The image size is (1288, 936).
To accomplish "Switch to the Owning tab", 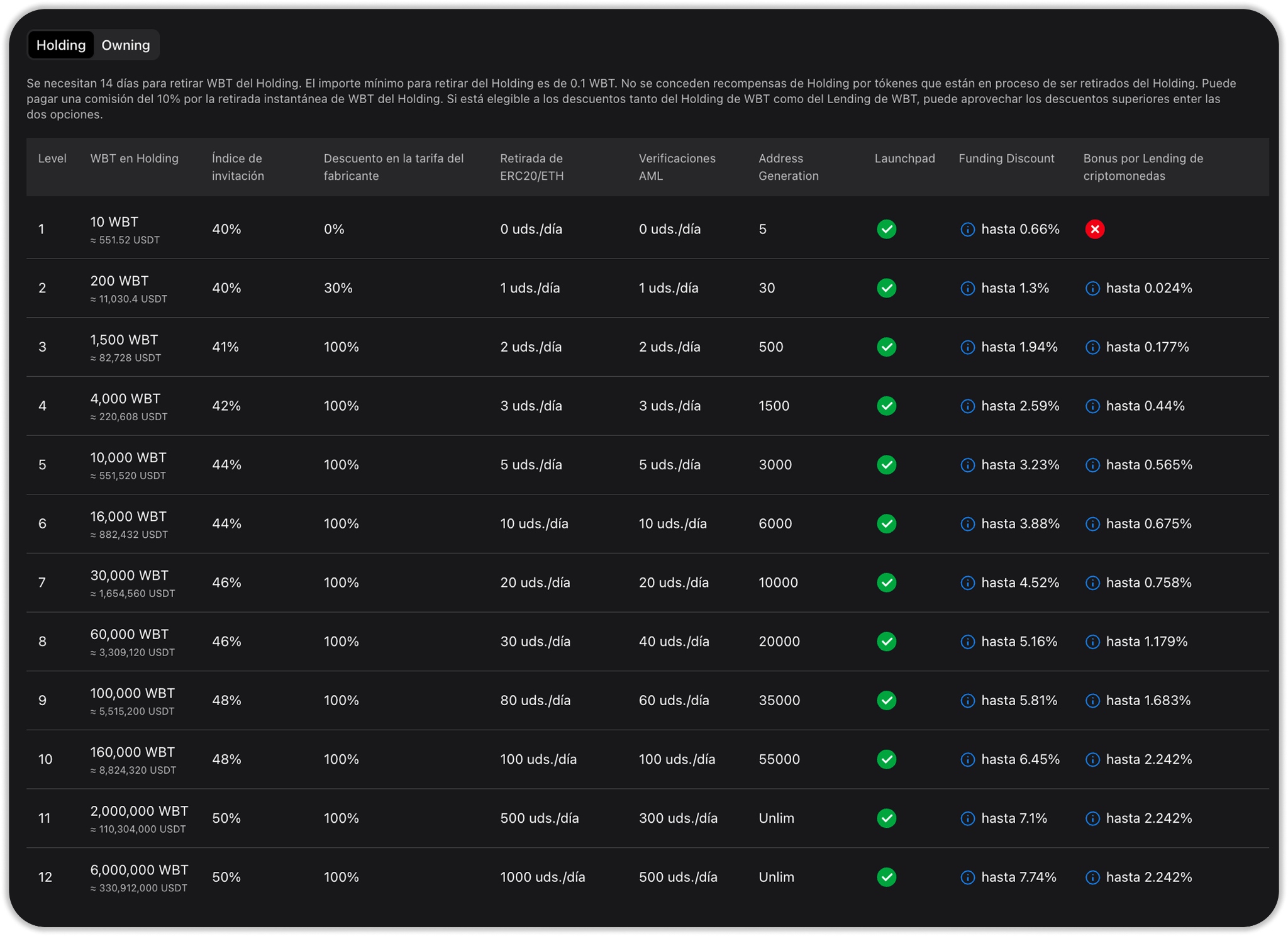I will point(125,45).
